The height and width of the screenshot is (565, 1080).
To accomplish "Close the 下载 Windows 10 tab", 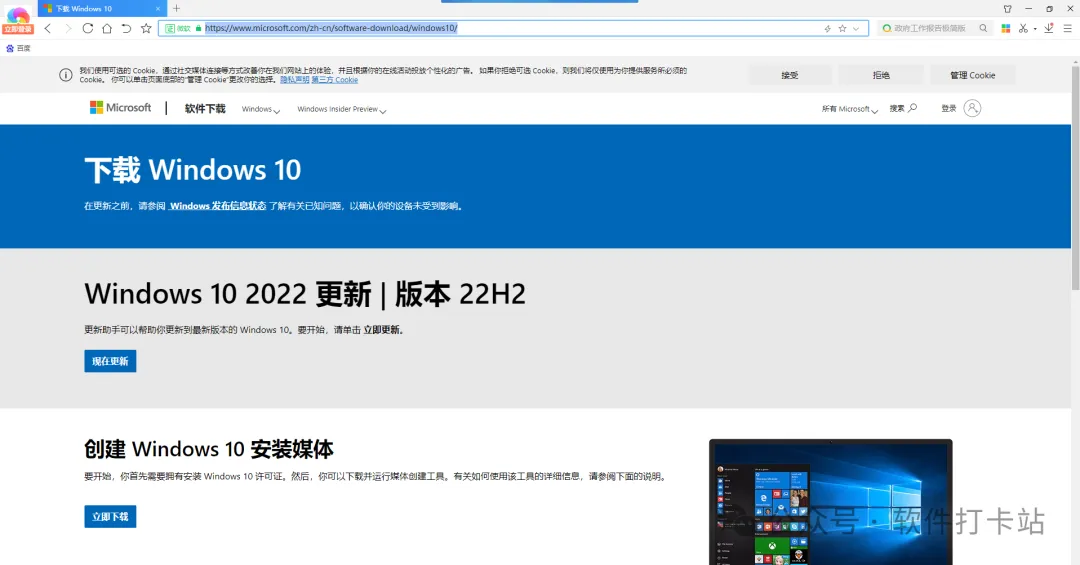I will [158, 9].
